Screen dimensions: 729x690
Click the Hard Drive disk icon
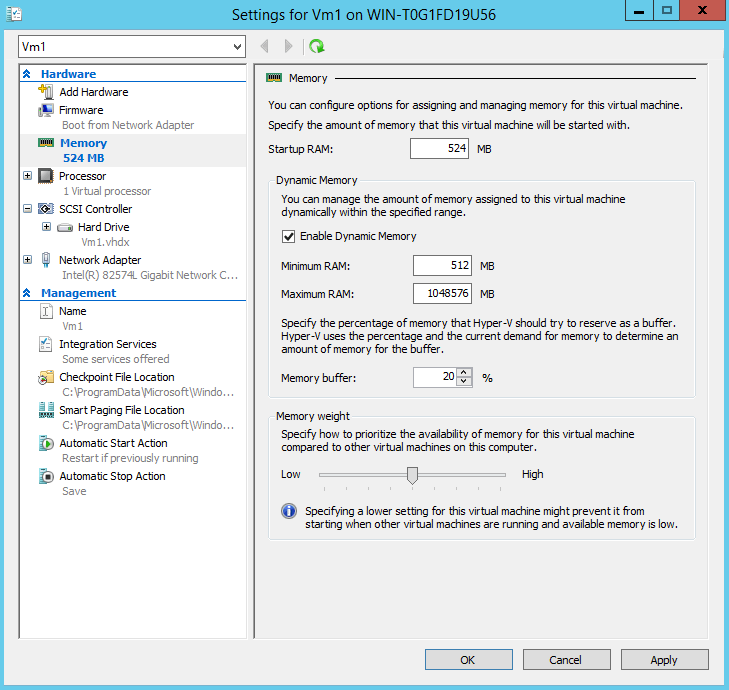[65, 227]
